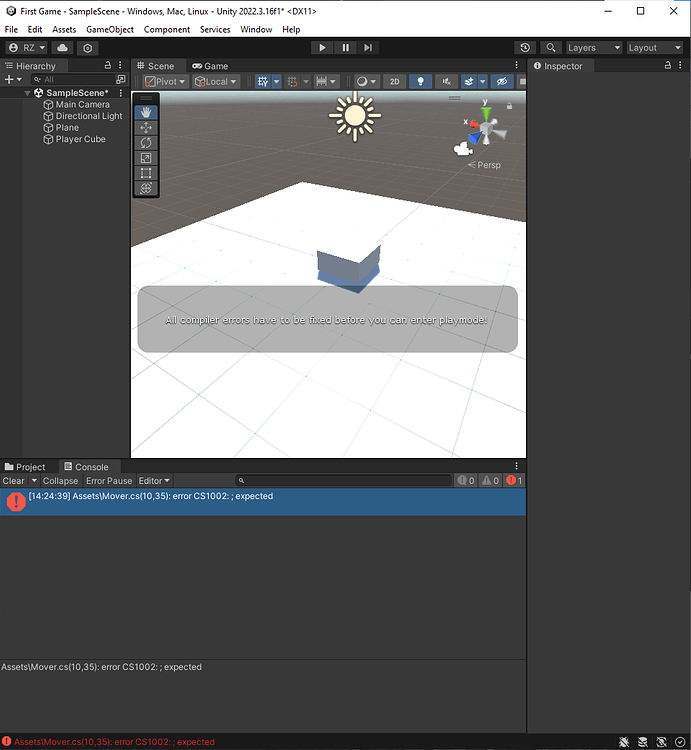Toggle scene effects skybox button
Screen dimensions: 691x750
pos(469,82)
